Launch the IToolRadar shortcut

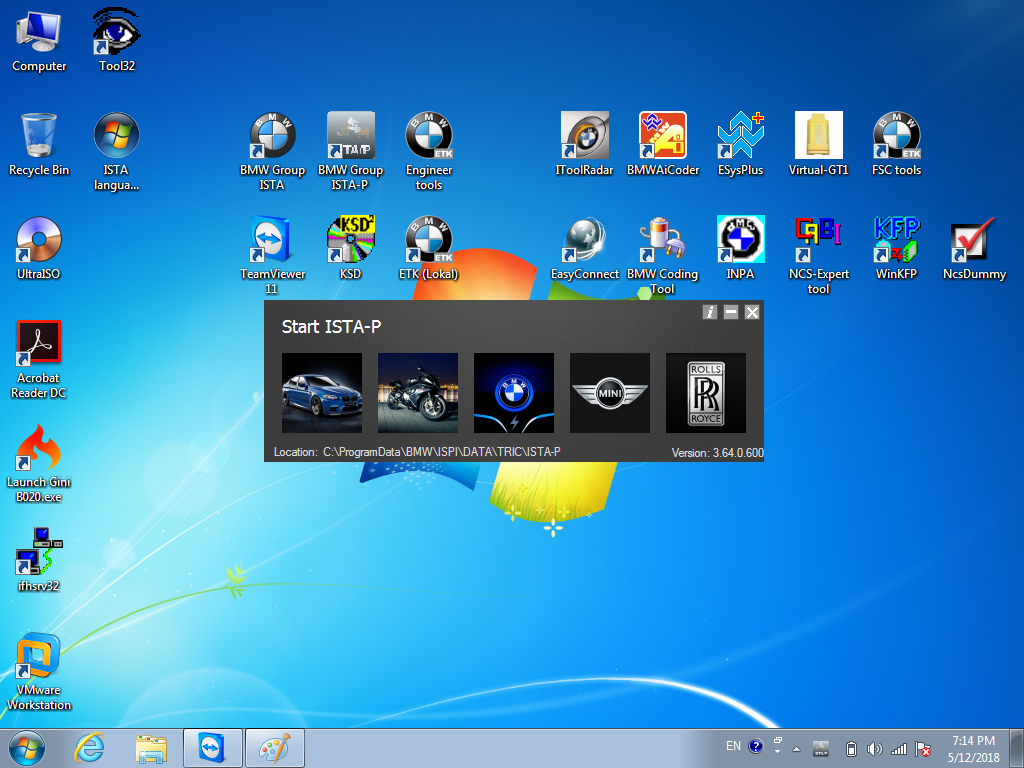[x=584, y=144]
